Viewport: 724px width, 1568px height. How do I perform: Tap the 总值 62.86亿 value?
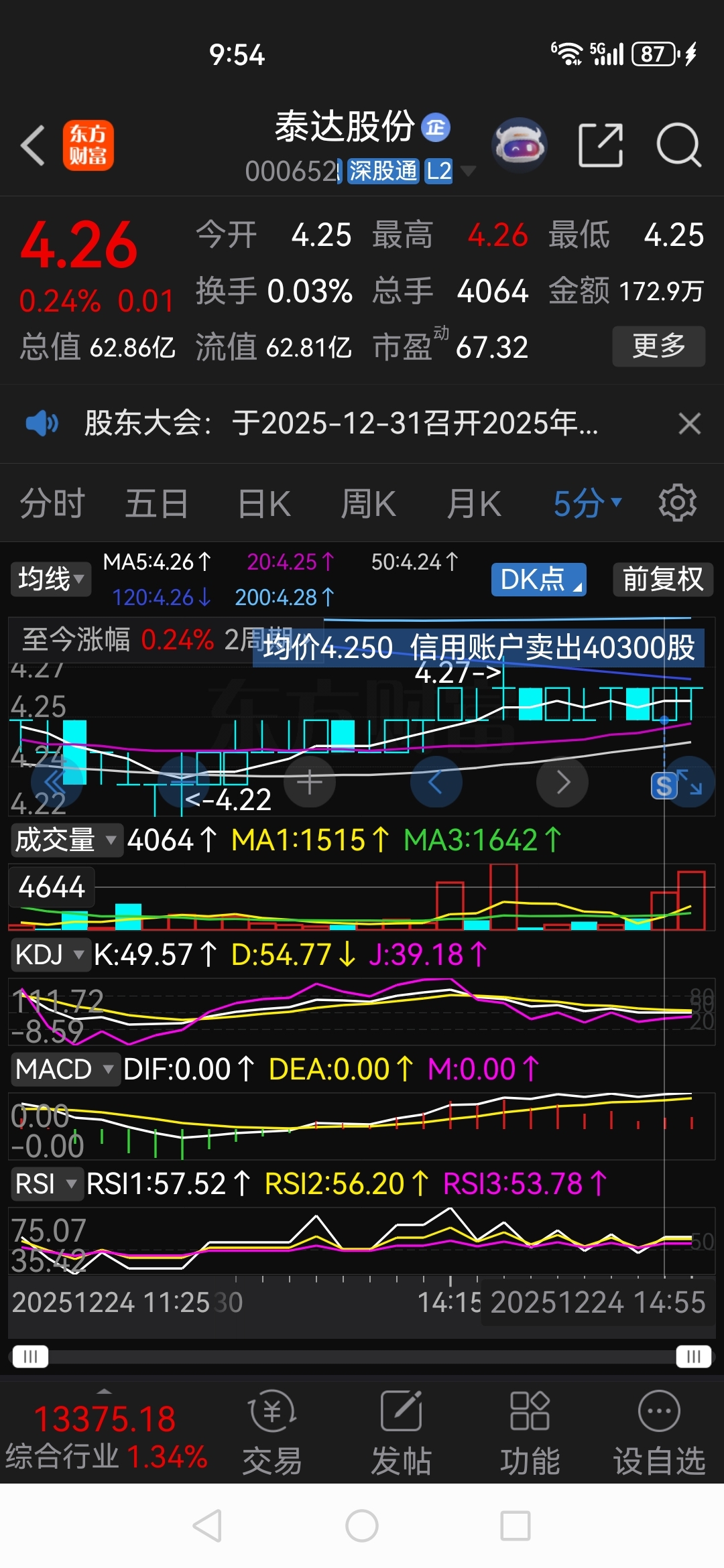[97, 346]
